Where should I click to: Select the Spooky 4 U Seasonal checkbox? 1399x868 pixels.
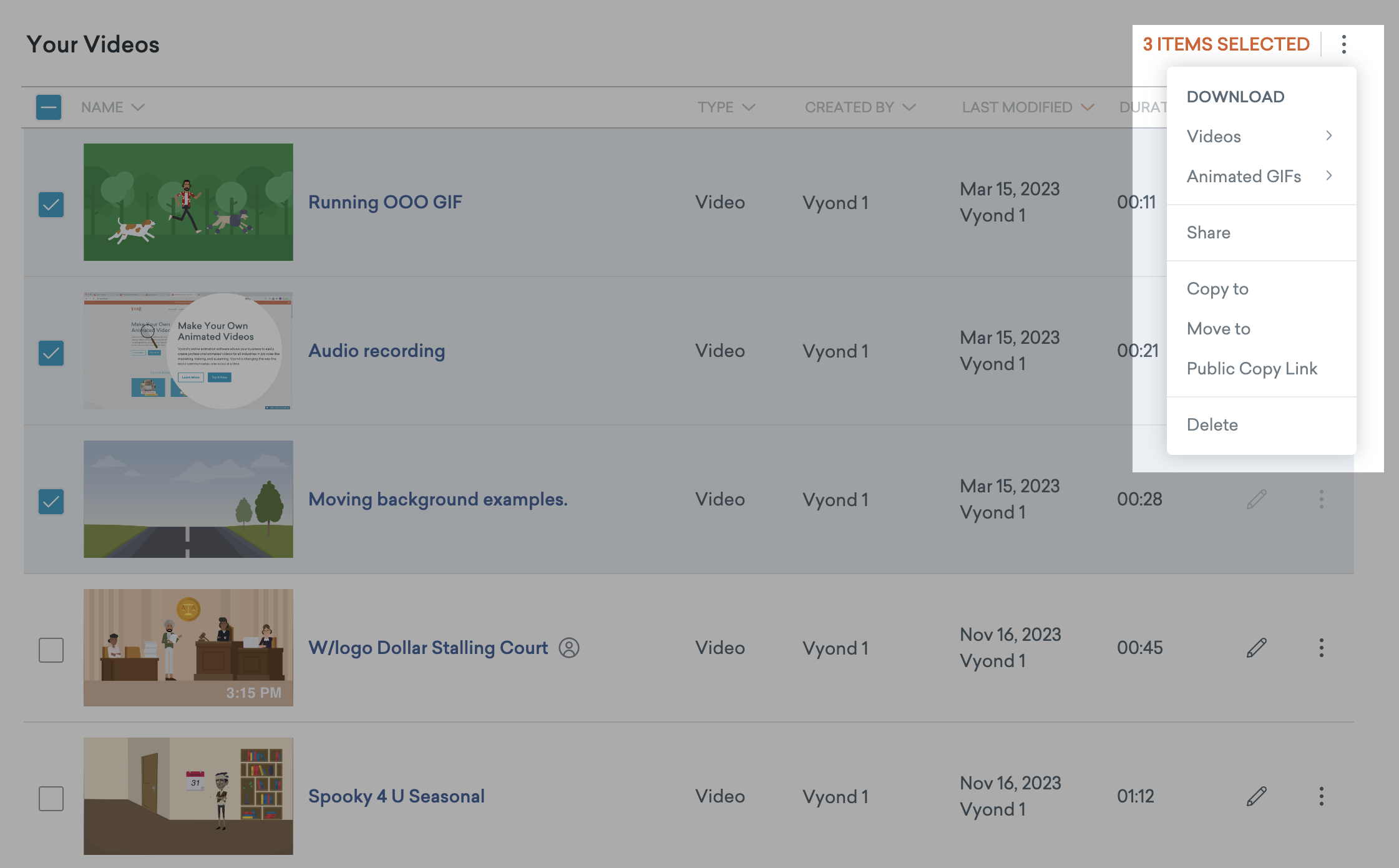[51, 797]
